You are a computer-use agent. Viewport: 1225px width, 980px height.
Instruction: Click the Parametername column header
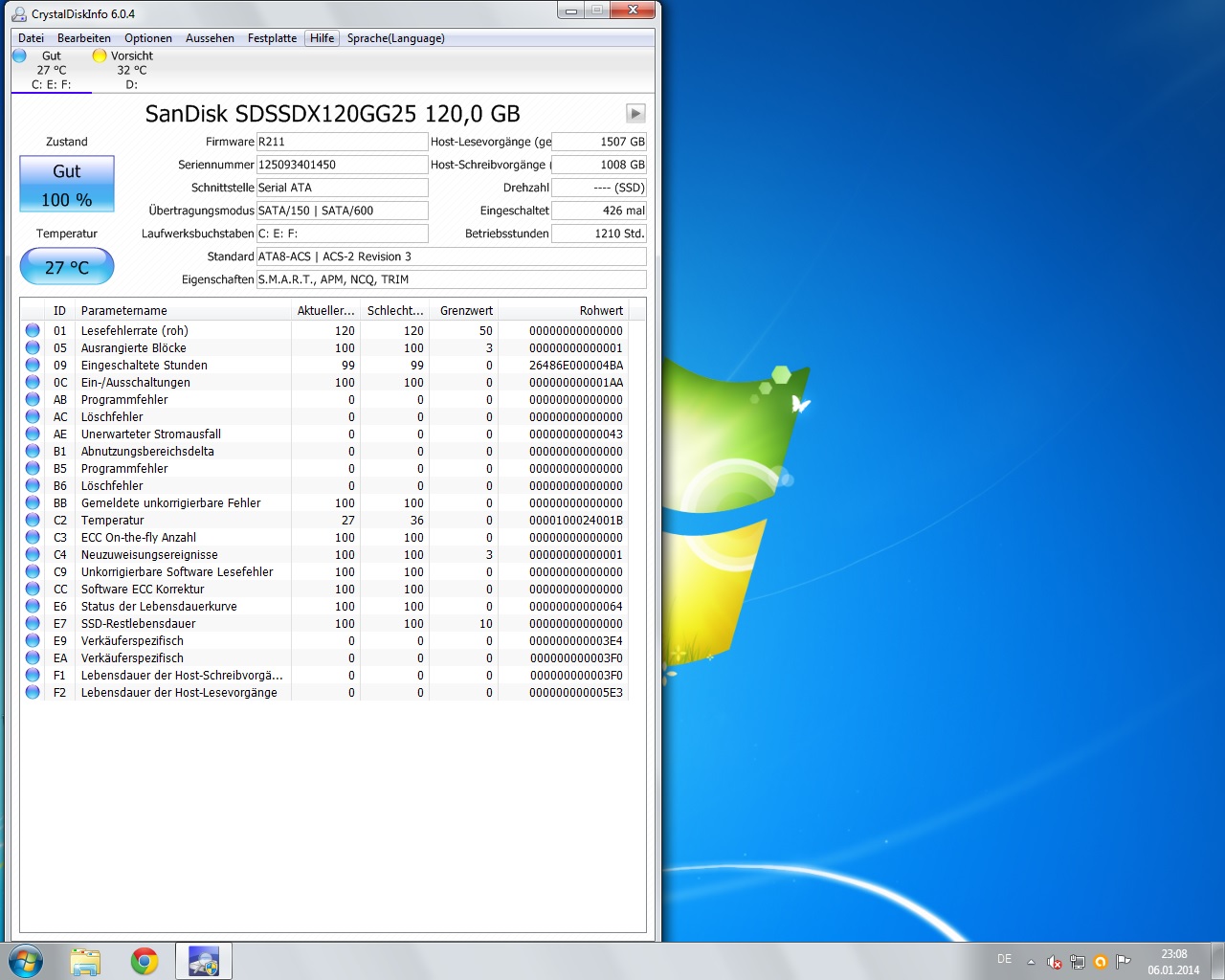(x=183, y=310)
